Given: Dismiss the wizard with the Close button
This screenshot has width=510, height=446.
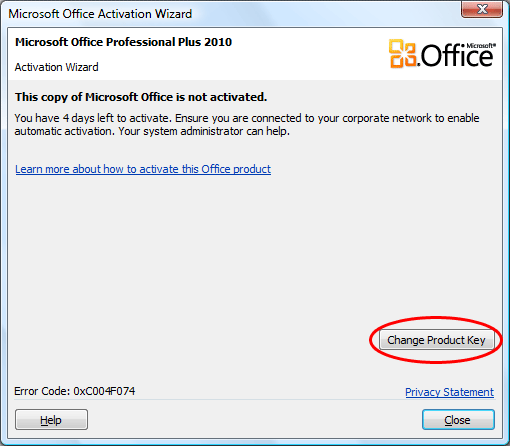Looking at the screenshot, I should tap(458, 420).
